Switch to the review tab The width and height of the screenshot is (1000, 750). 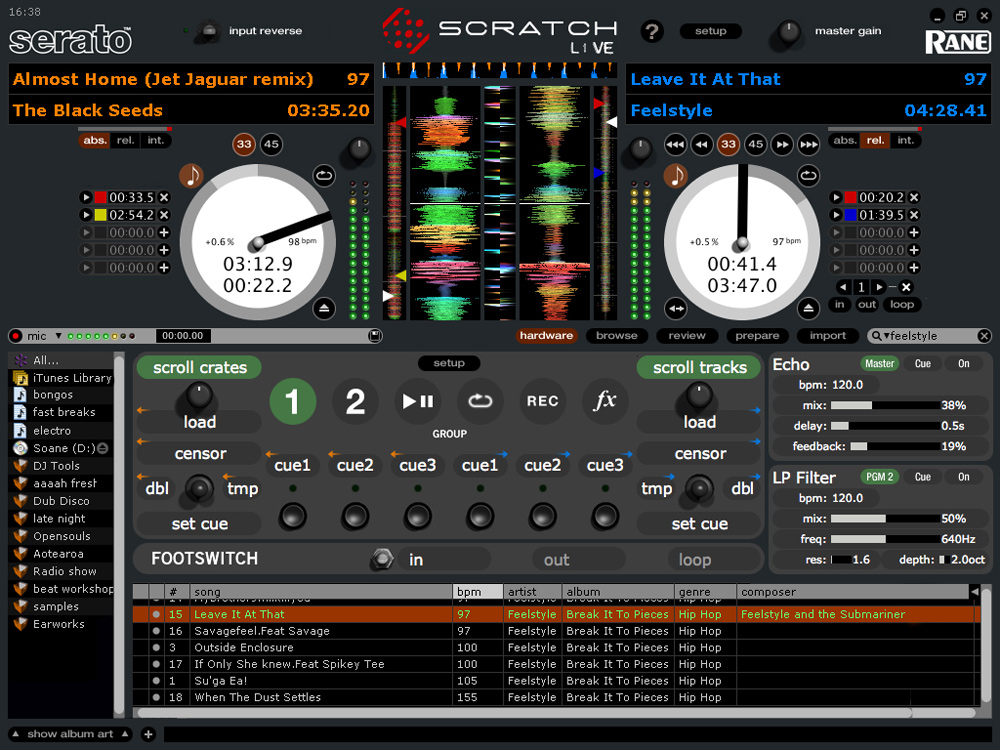(687, 335)
